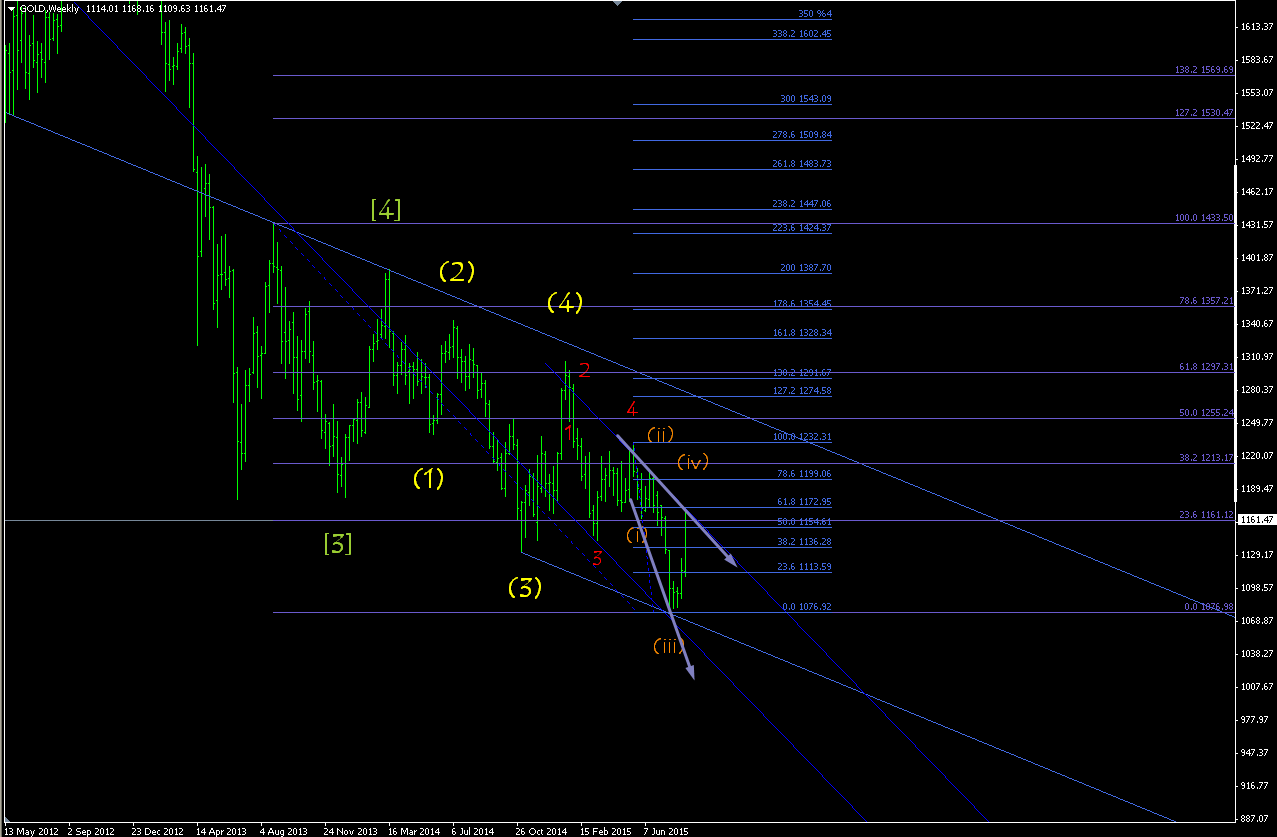Click the yellow (2) wave label

pos(456,270)
